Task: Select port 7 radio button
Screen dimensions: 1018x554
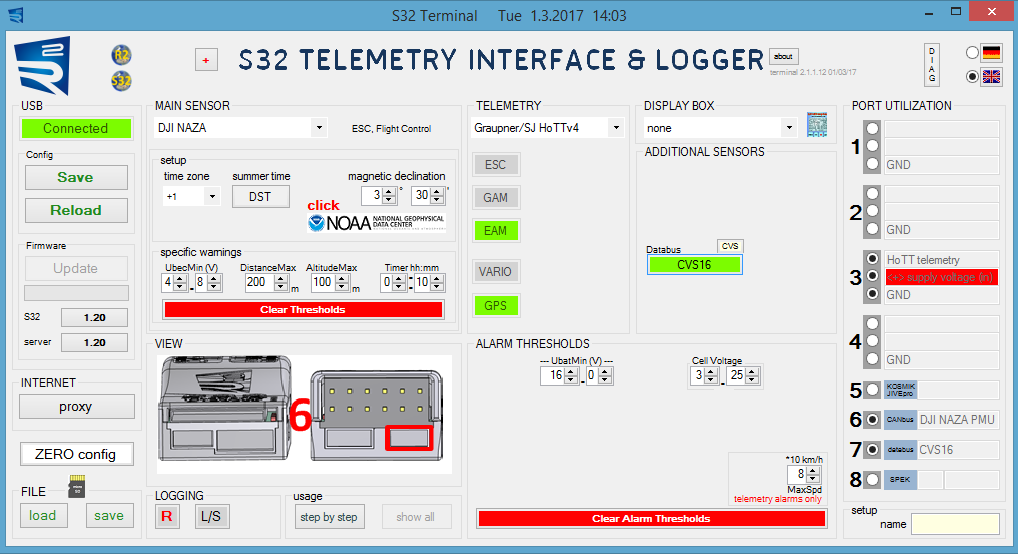Action: pos(873,449)
